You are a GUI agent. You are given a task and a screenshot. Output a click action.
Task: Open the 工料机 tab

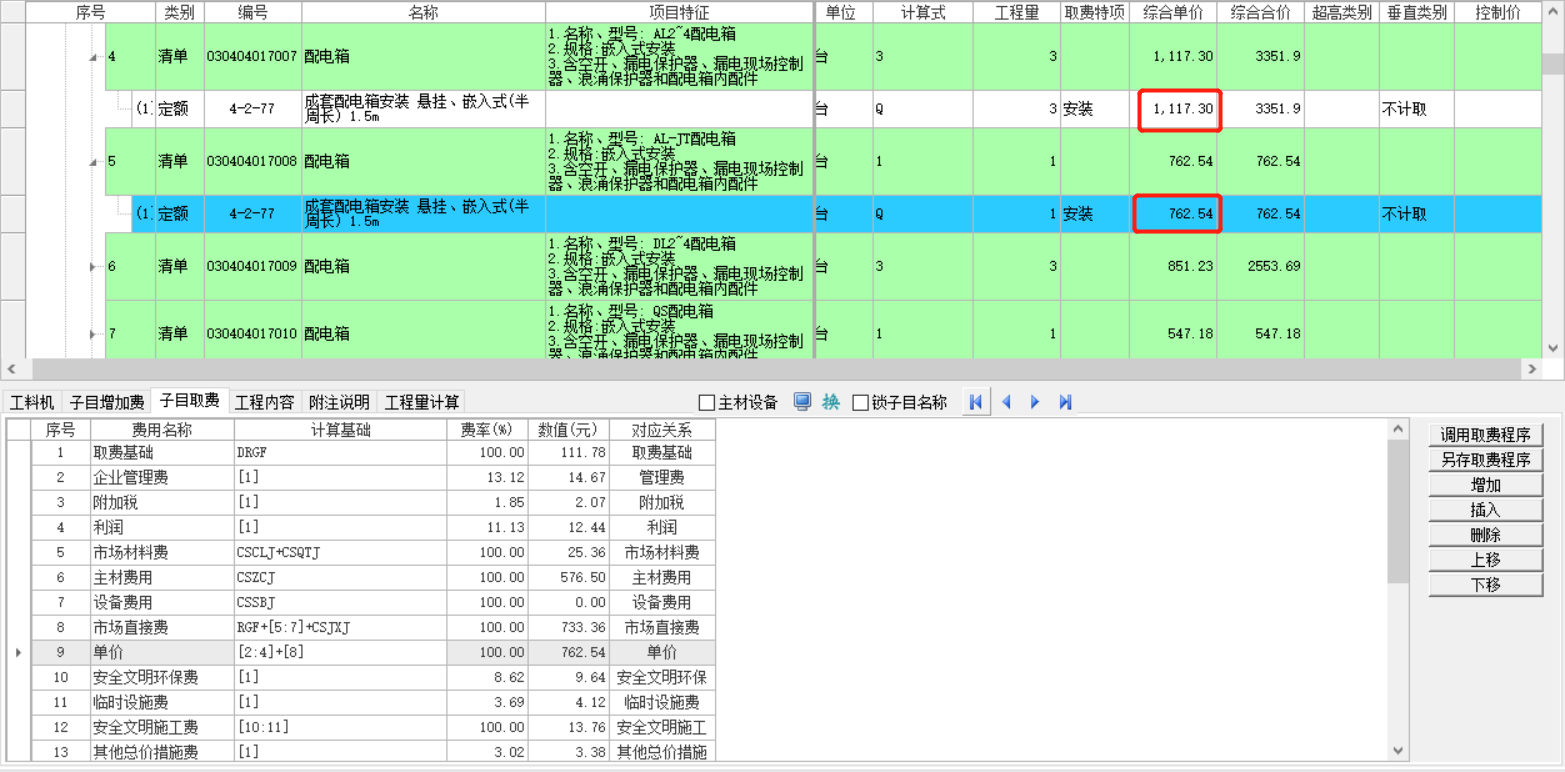[x=32, y=402]
